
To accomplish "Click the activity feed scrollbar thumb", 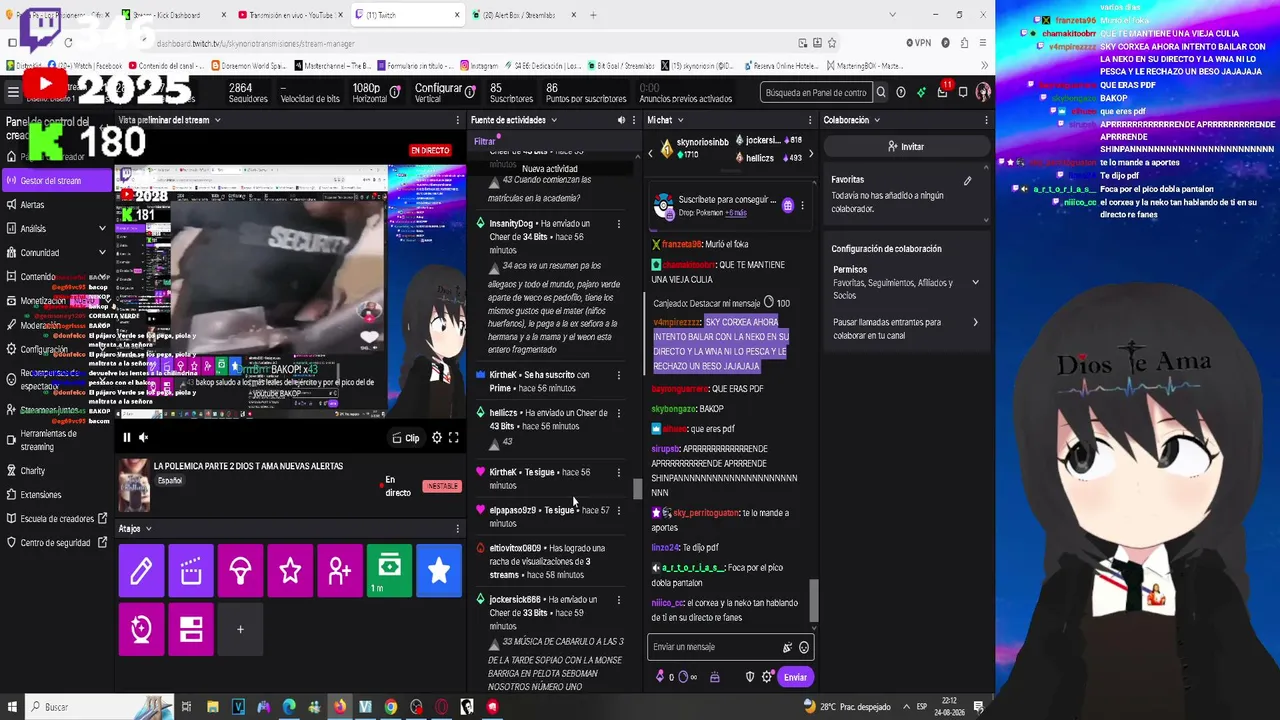I will tap(637, 489).
